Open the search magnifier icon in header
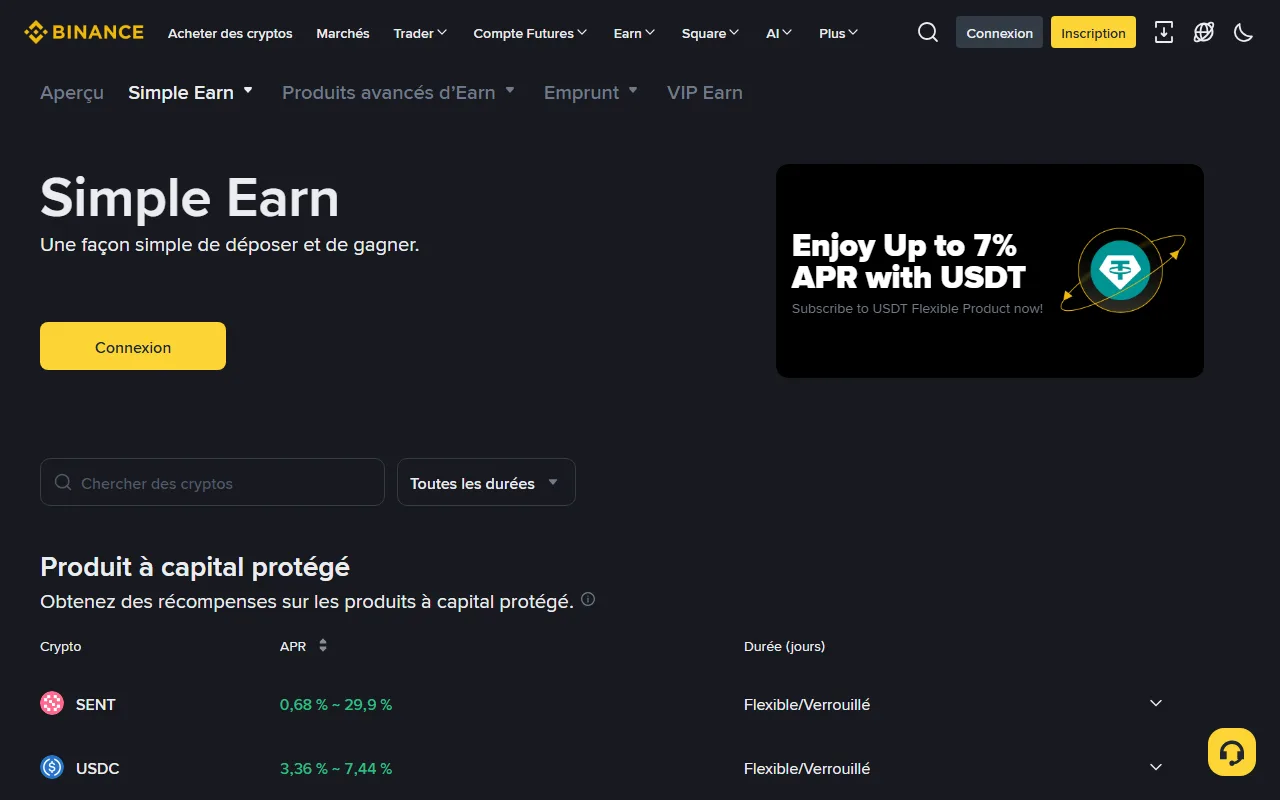The image size is (1280, 800). point(928,32)
